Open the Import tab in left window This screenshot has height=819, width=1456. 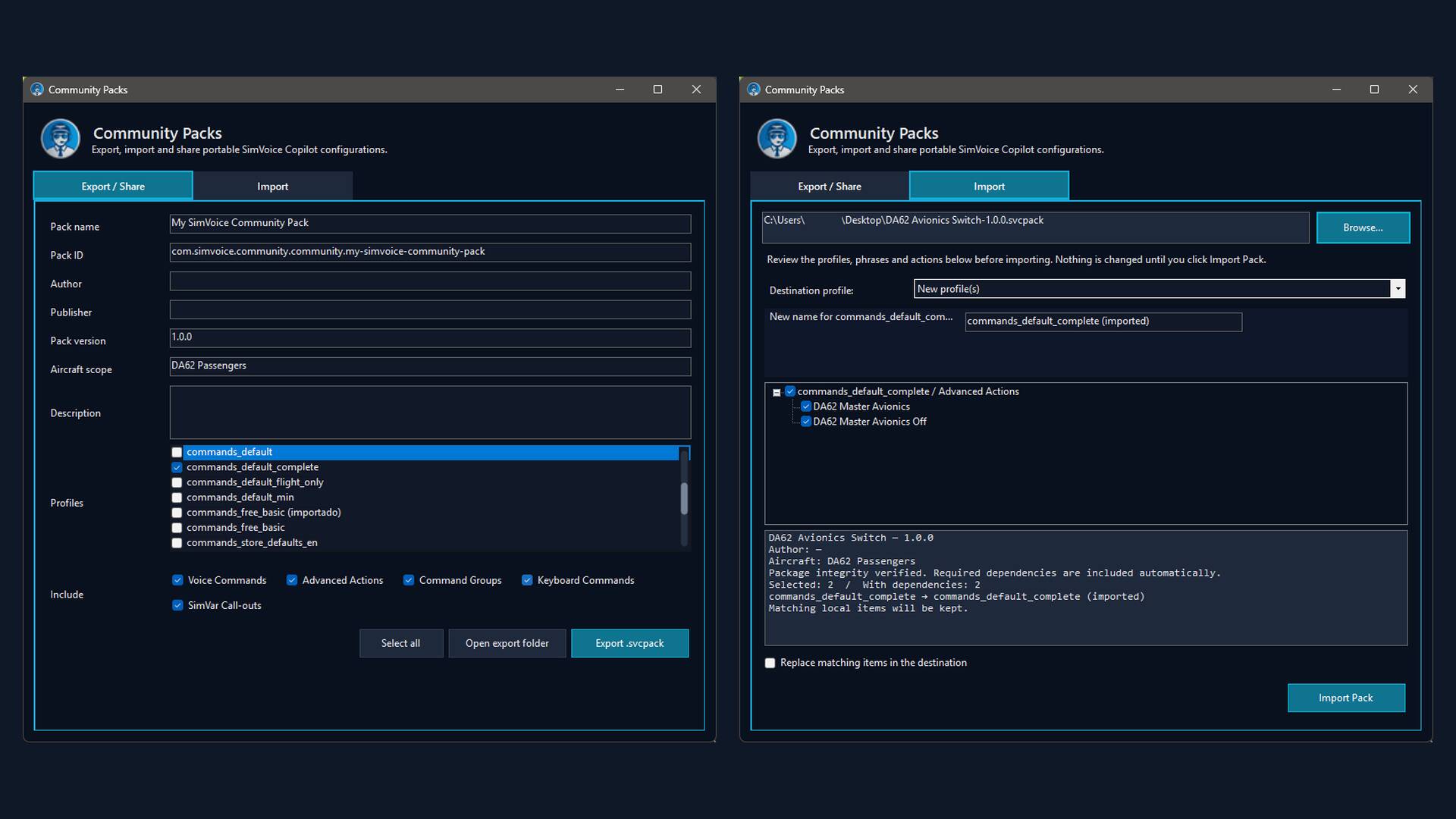coord(273,186)
